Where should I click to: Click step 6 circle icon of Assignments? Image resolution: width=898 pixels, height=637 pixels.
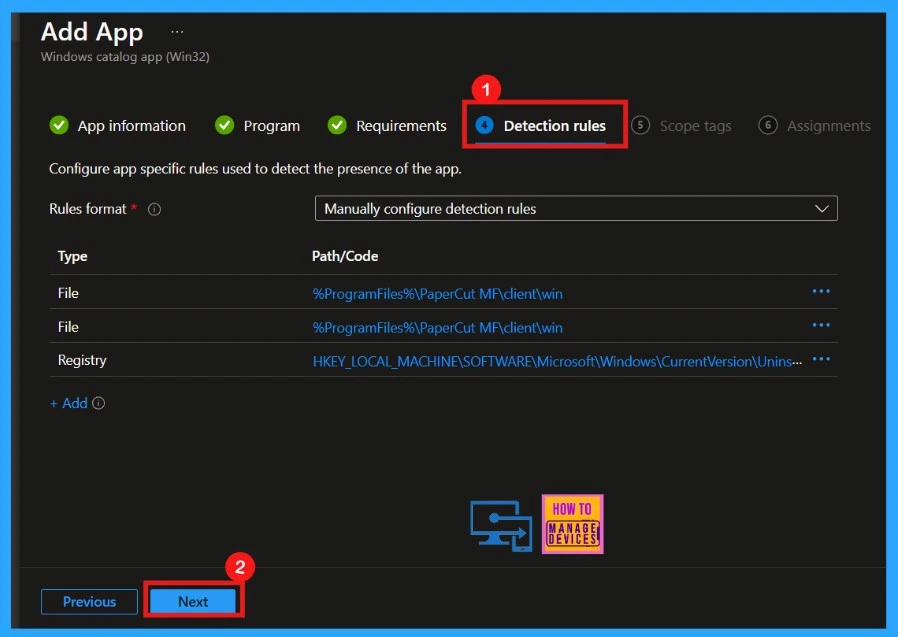click(x=767, y=125)
